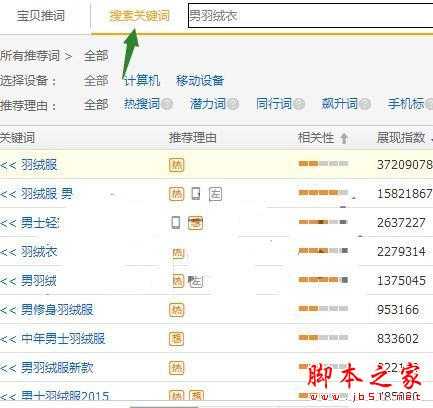Click the value 1375045
Image resolution: width=433 pixels, height=408 pixels.
(401, 281)
